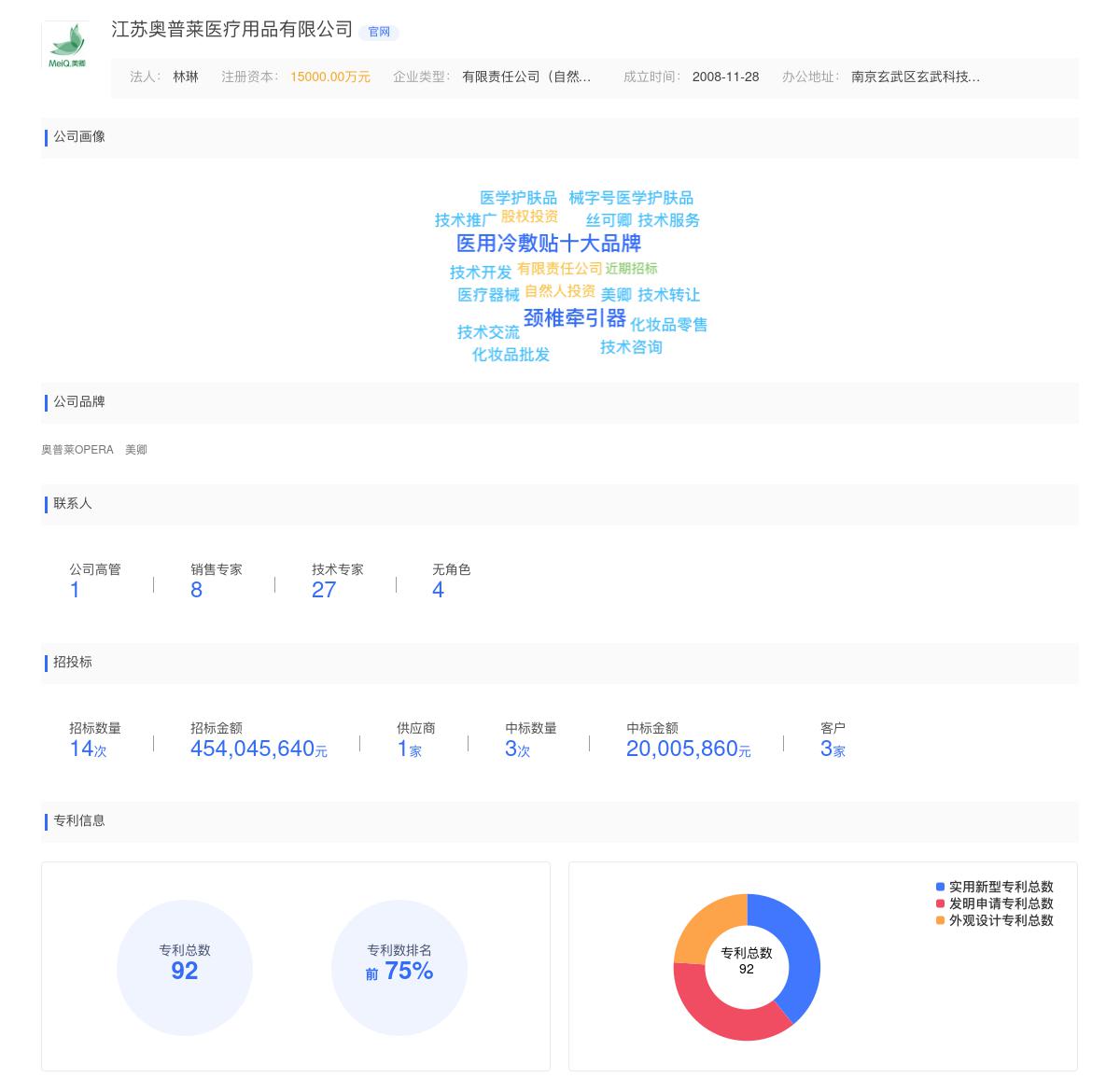Toggle legend item 外观设计专利总数
This screenshot has height=1092, width=1120.
995,920
